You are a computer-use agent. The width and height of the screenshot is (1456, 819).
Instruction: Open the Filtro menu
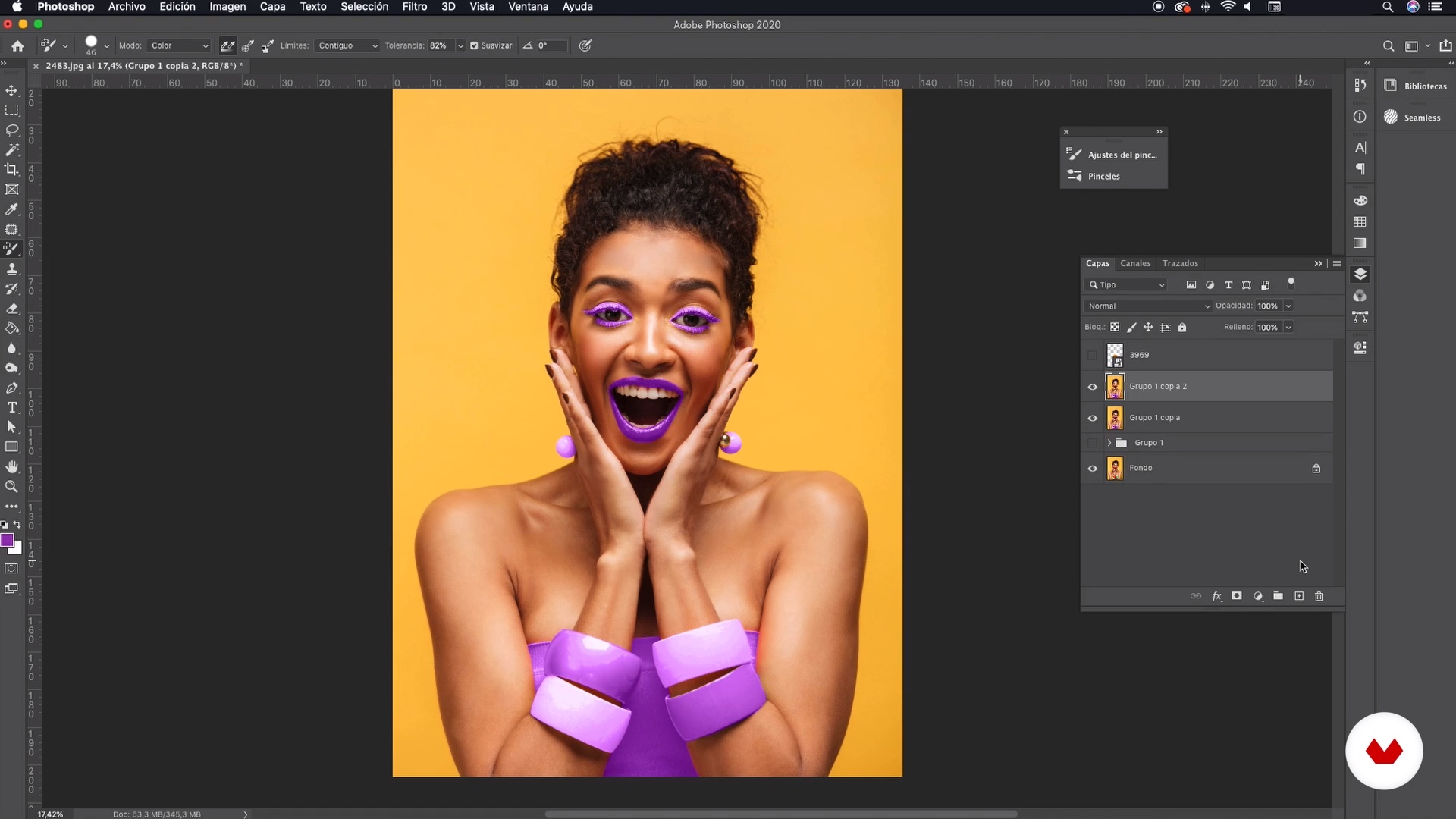(415, 7)
